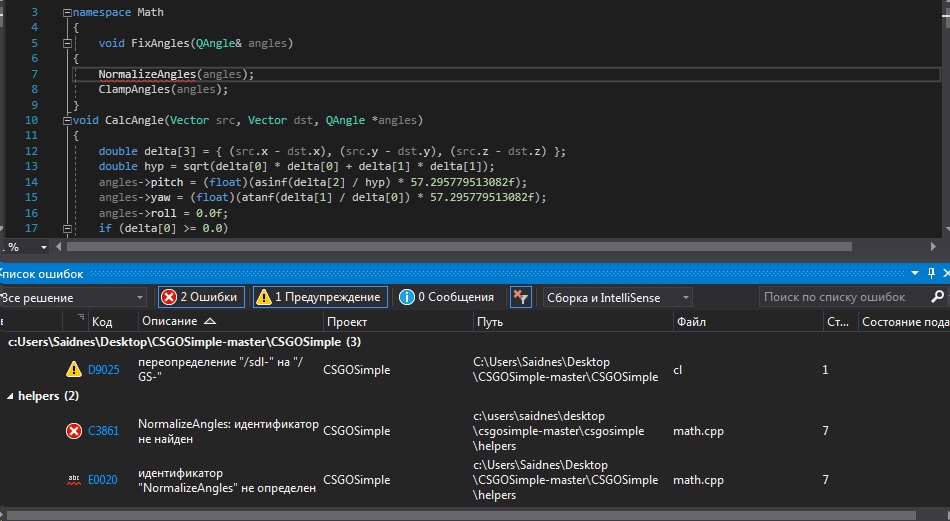Click the sqrt call on line 13
This screenshot has width=950, height=521.
pyautogui.click(x=195, y=167)
